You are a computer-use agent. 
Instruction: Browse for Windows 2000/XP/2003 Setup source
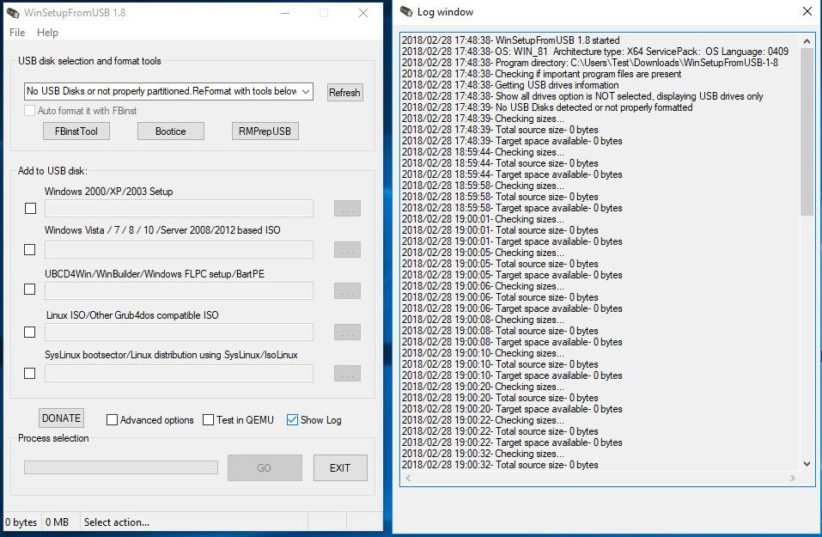(x=347, y=209)
